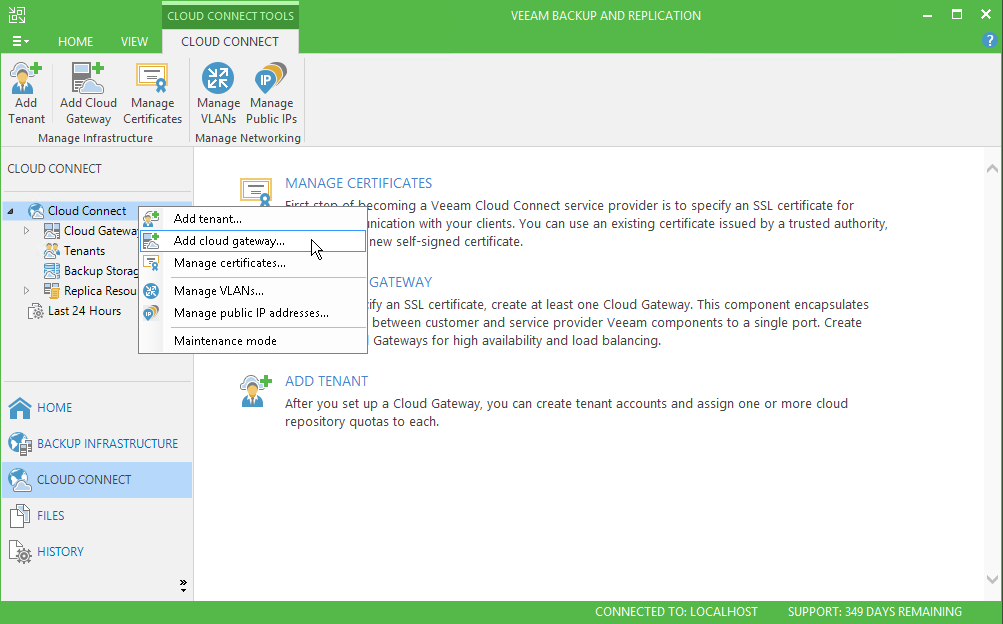Click the Cloud Gateways tree node icon
This screenshot has width=1003, height=624.
(52, 231)
